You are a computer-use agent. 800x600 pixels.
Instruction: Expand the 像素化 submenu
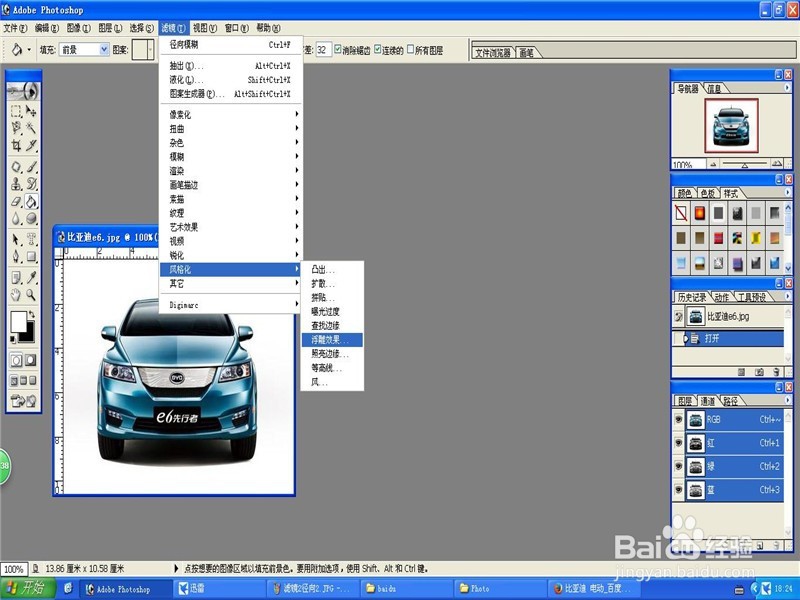(230, 114)
